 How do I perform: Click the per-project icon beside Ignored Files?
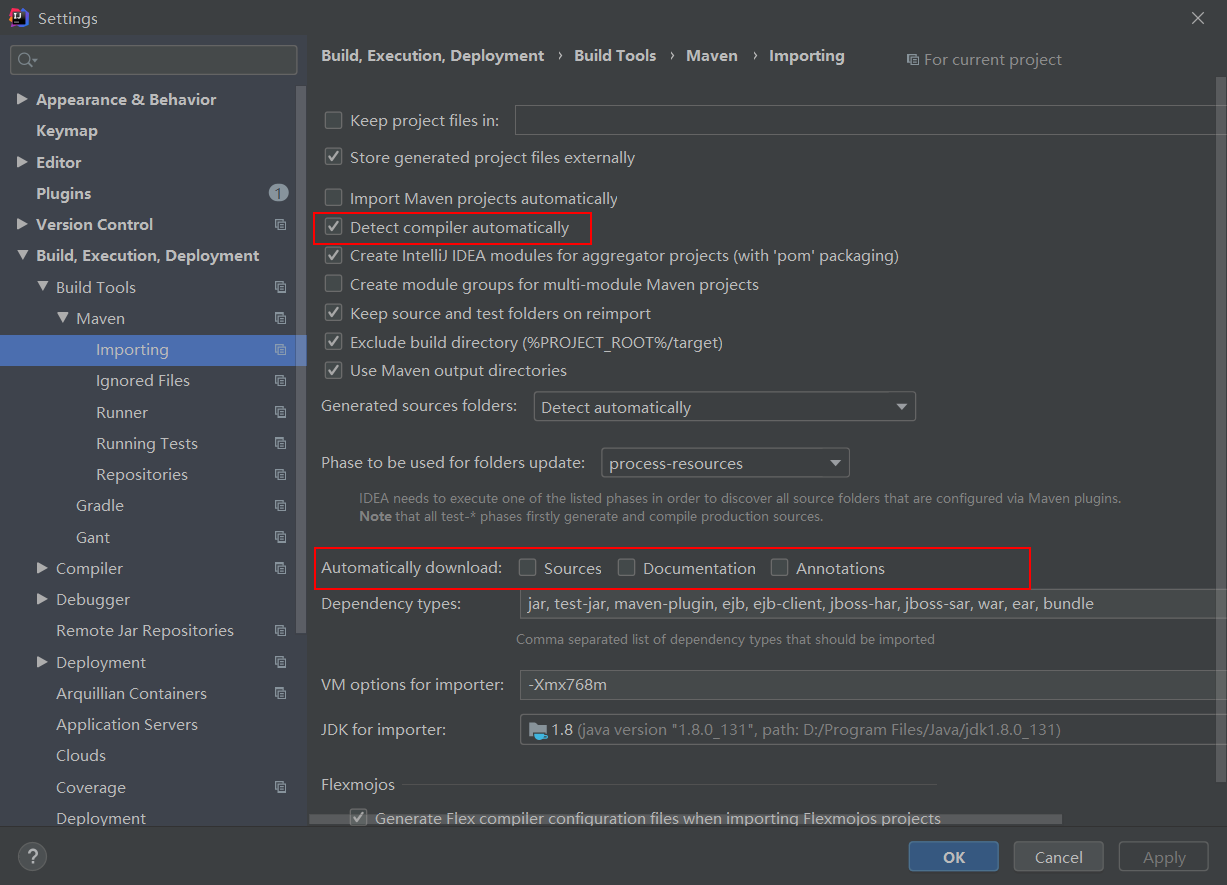click(x=280, y=381)
